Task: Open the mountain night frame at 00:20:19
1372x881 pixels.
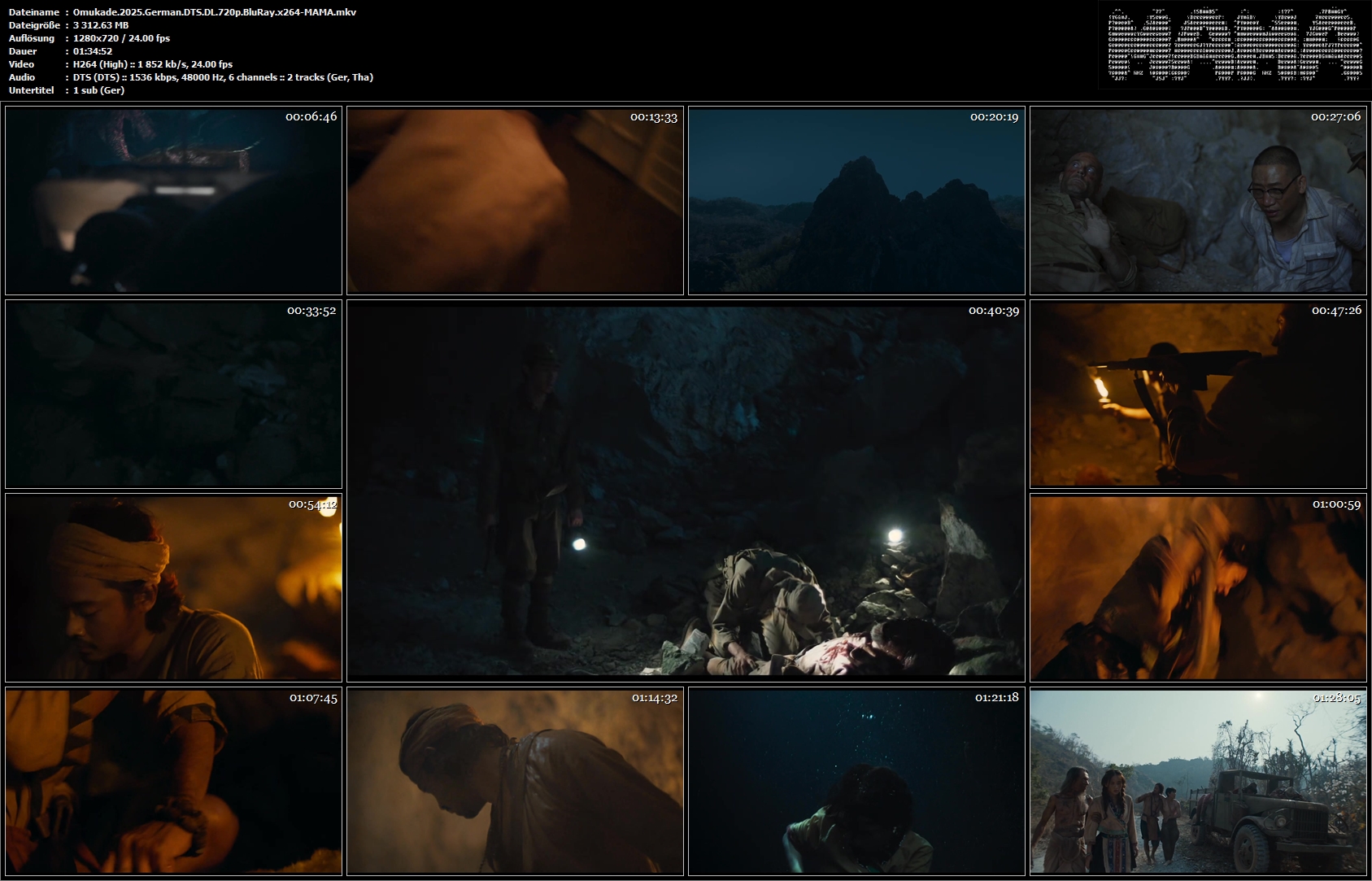Action: (856, 200)
